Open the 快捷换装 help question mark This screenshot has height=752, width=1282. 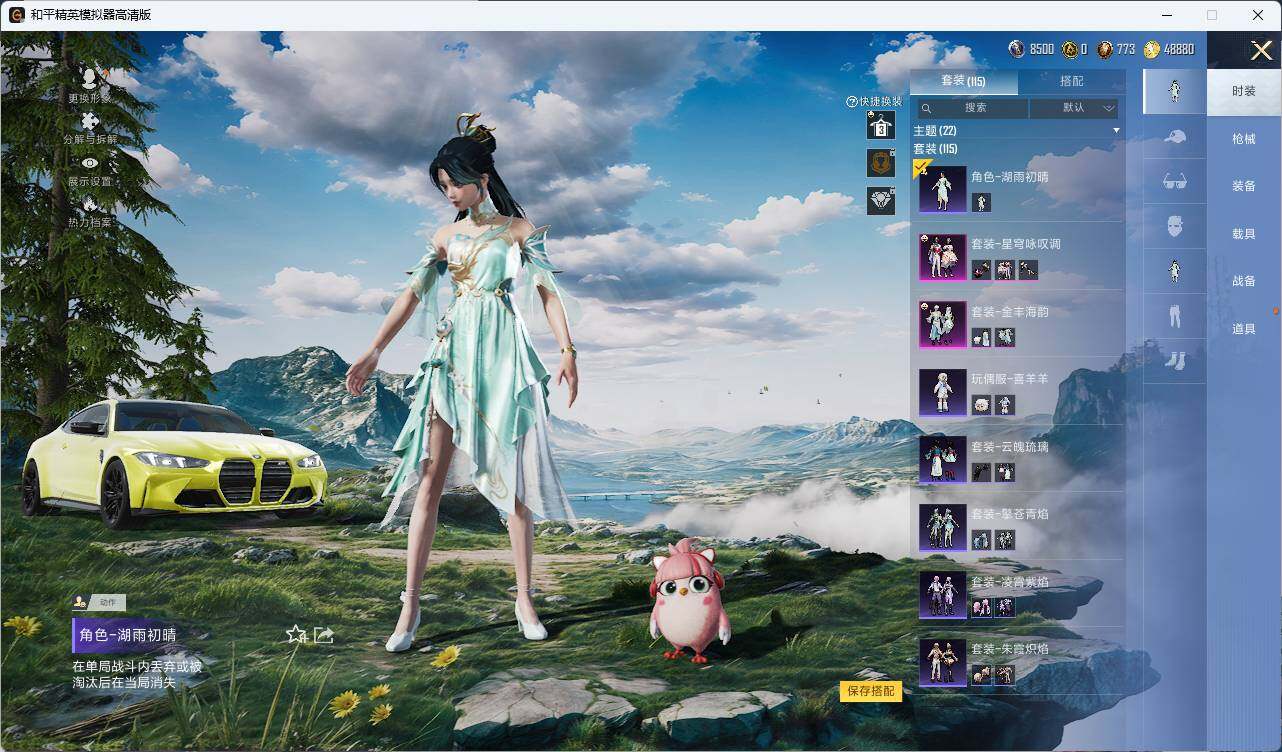pos(852,101)
